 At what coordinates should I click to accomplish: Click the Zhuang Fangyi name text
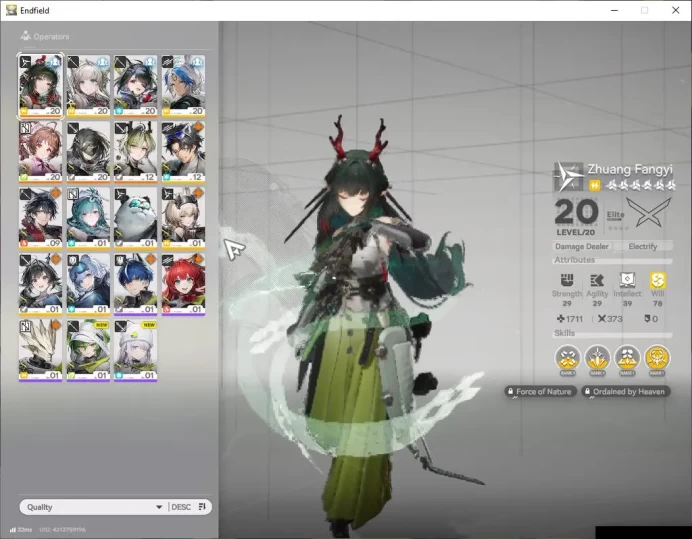(x=630, y=169)
